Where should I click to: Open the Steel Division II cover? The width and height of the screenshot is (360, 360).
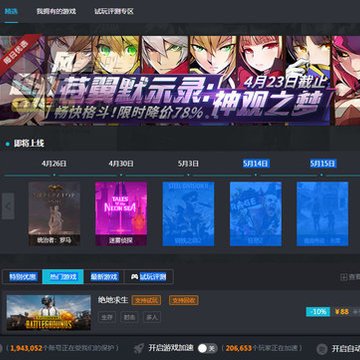point(188,214)
